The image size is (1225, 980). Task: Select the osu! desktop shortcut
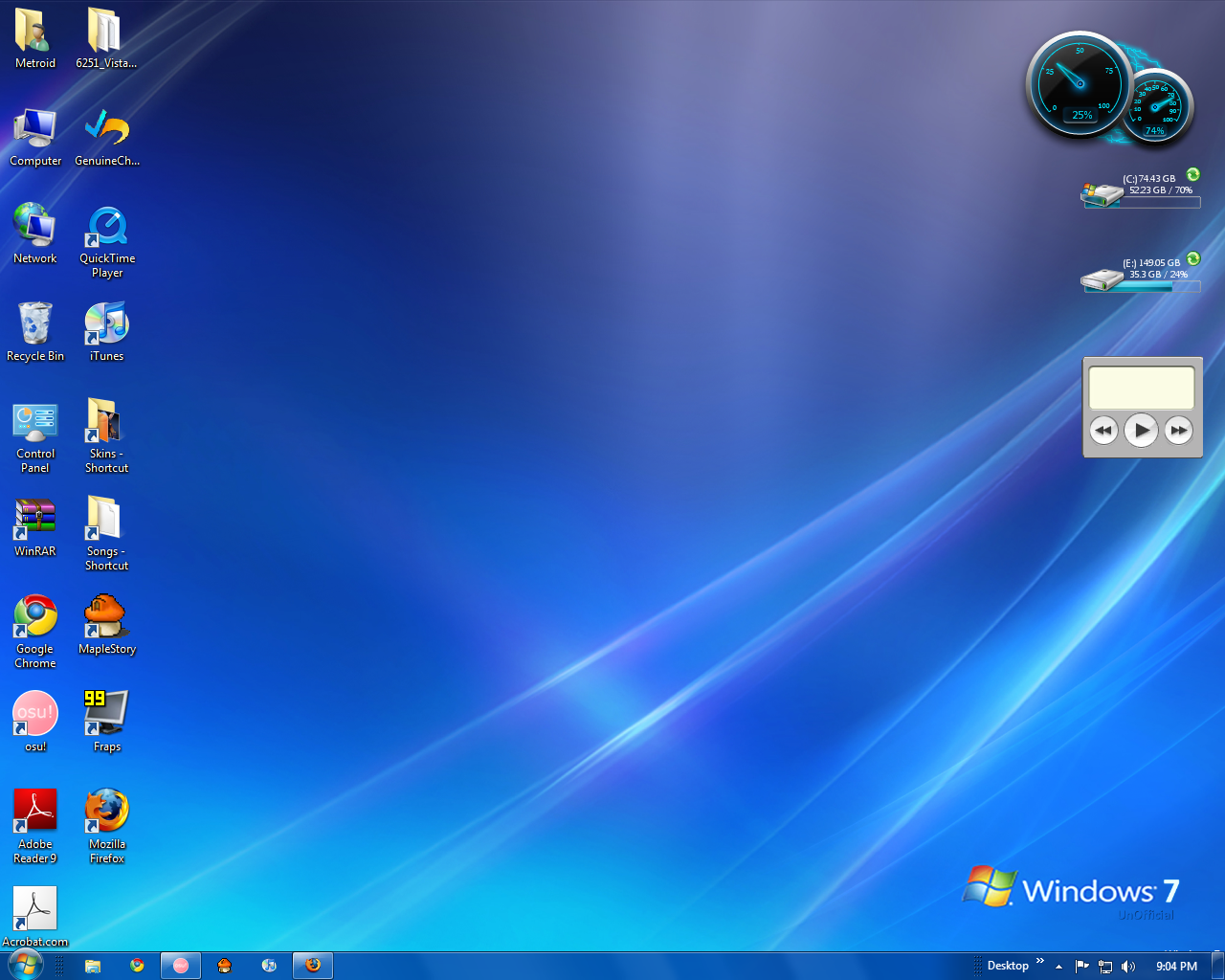point(35,723)
